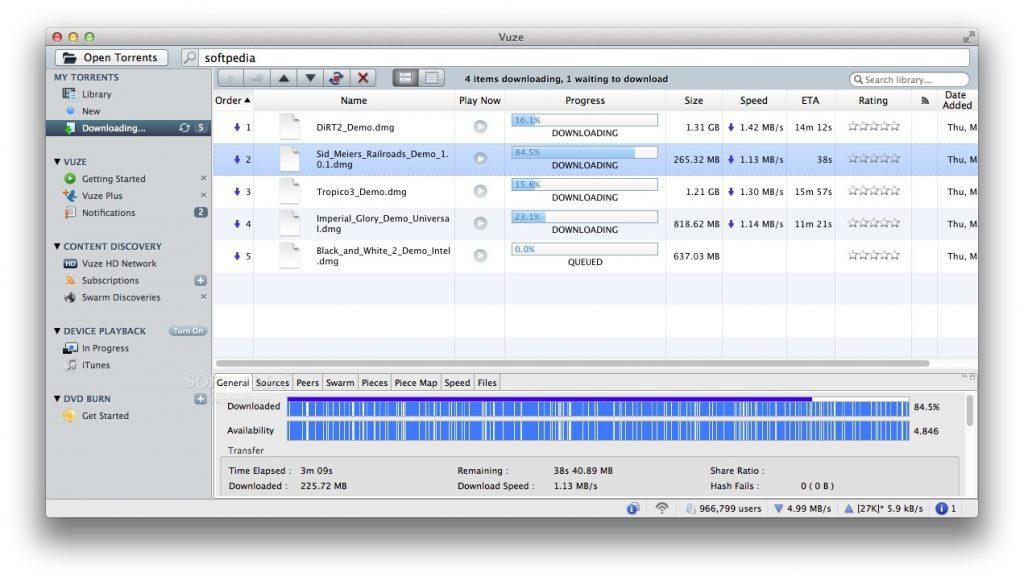This screenshot has width=1024, height=581.
Task: Open Notifications in the sidebar
Action: click(x=108, y=212)
